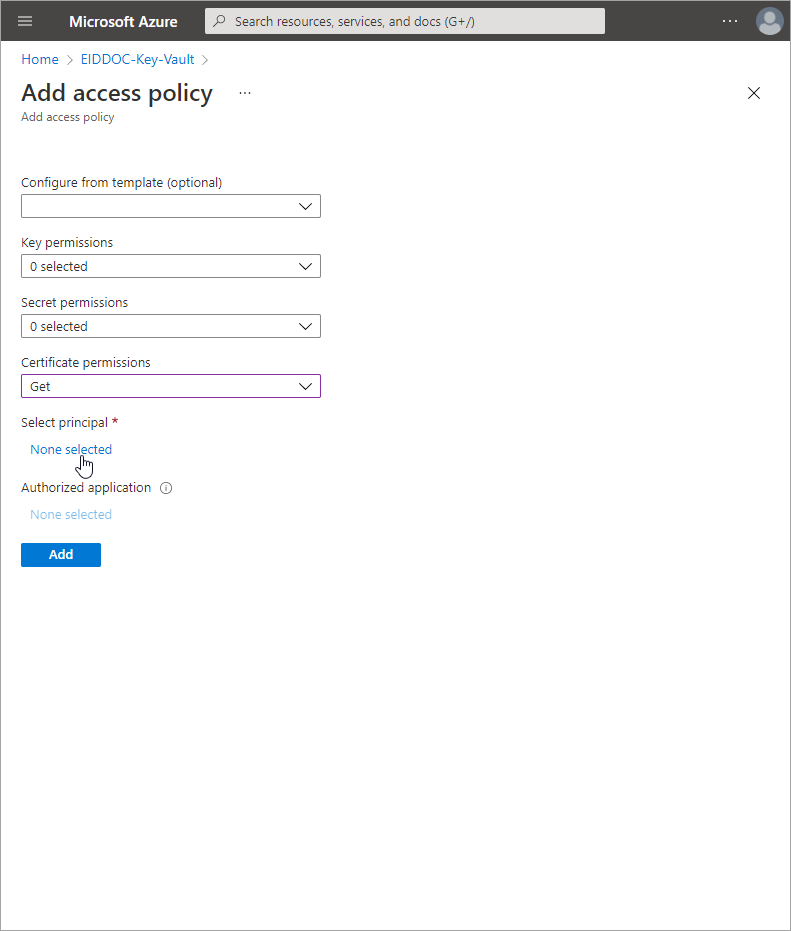791x931 pixels.
Task: Focus the Search resources, services, and docs box
Action: [410, 21]
